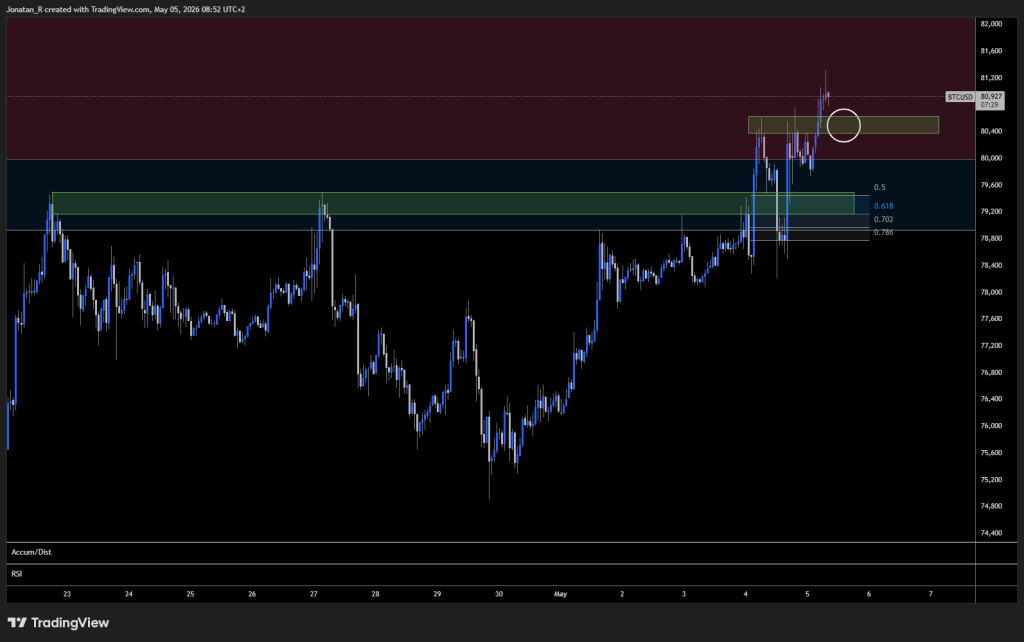
Task: Click the 74,400 price axis label
Action: (991, 533)
